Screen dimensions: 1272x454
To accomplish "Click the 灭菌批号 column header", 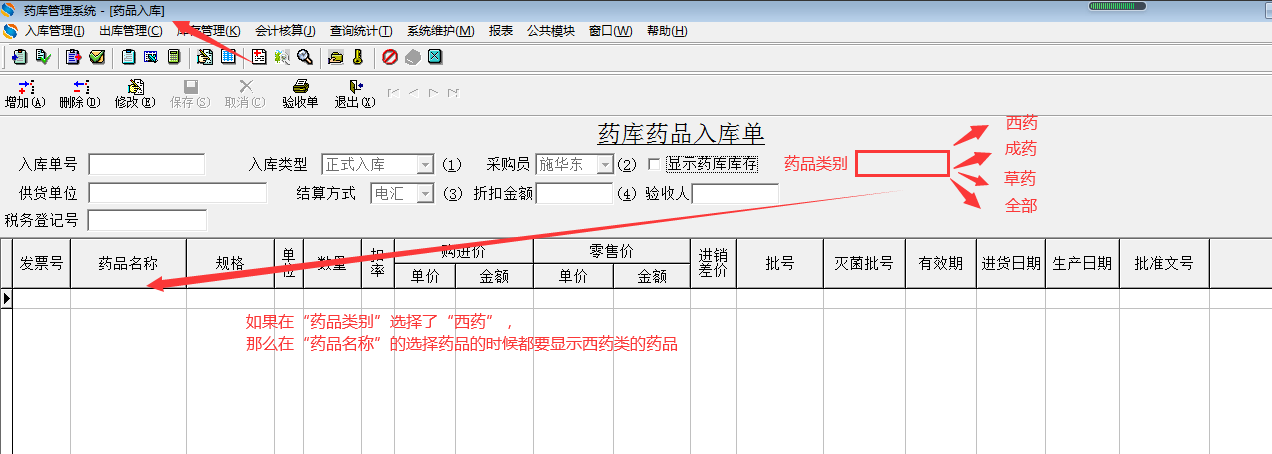I will (864, 264).
